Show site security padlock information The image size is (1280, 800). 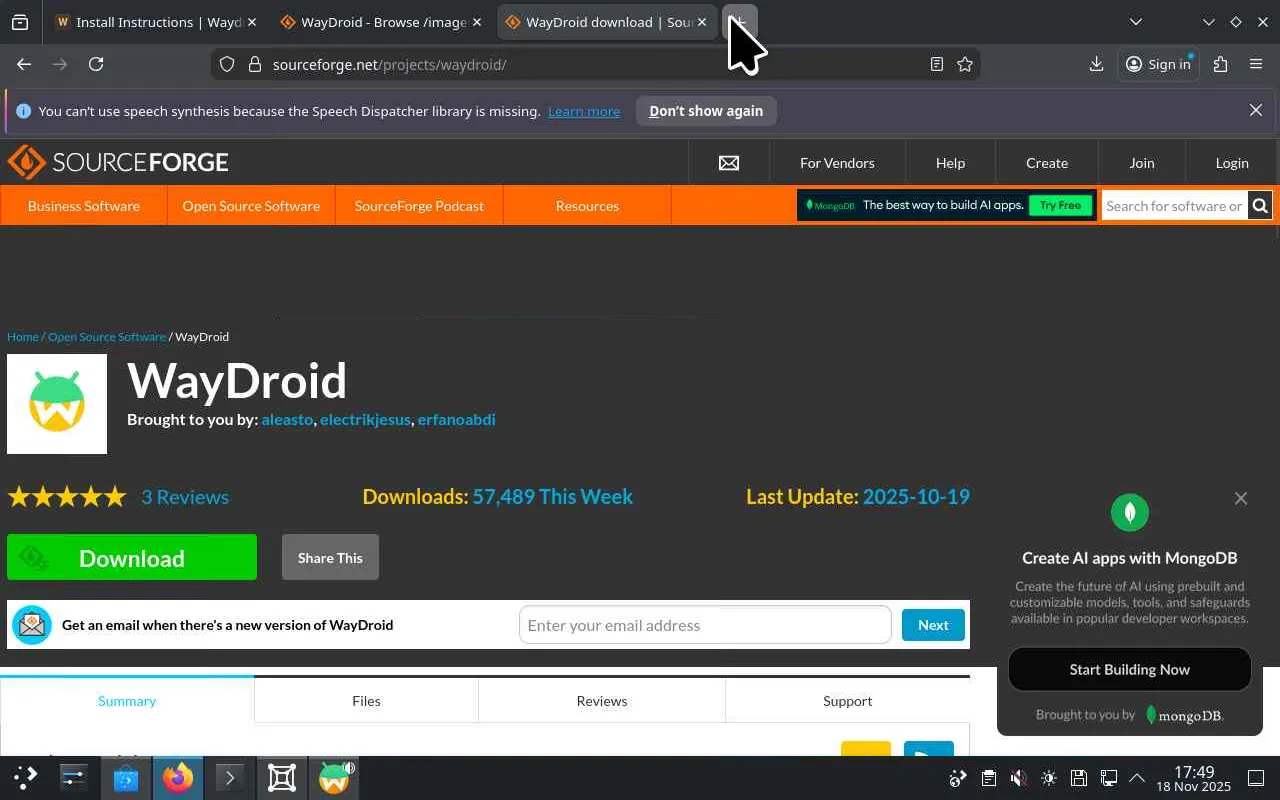point(254,64)
